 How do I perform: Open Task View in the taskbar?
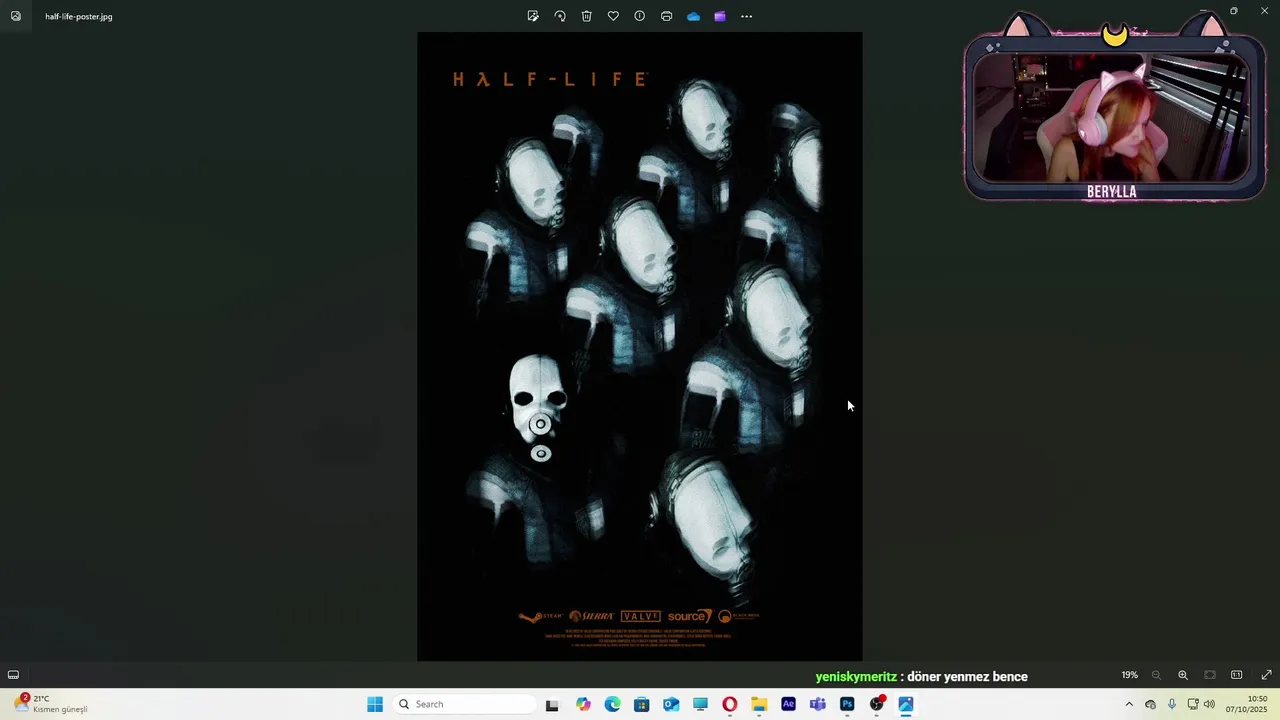[x=552, y=704]
